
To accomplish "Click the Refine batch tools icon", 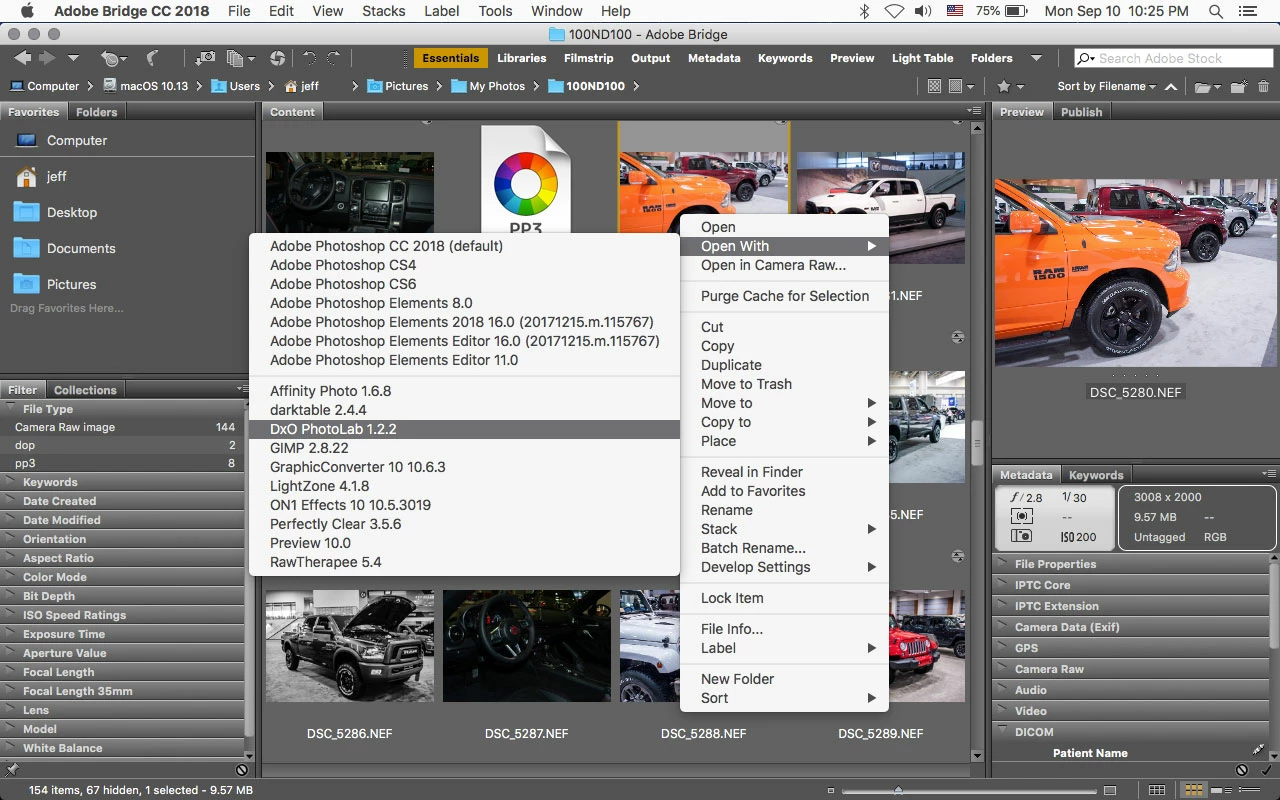I will [240, 59].
